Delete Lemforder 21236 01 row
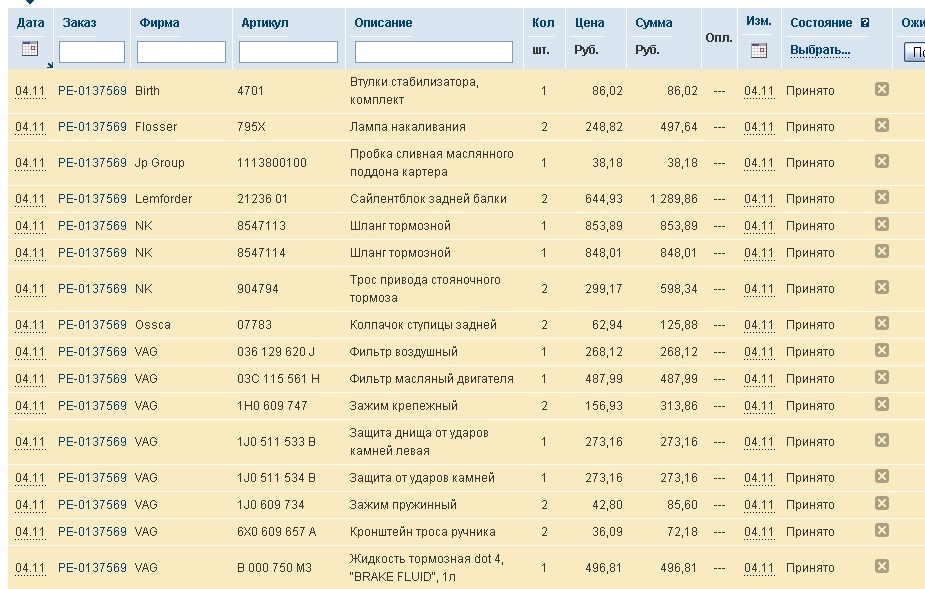 pos(882,197)
